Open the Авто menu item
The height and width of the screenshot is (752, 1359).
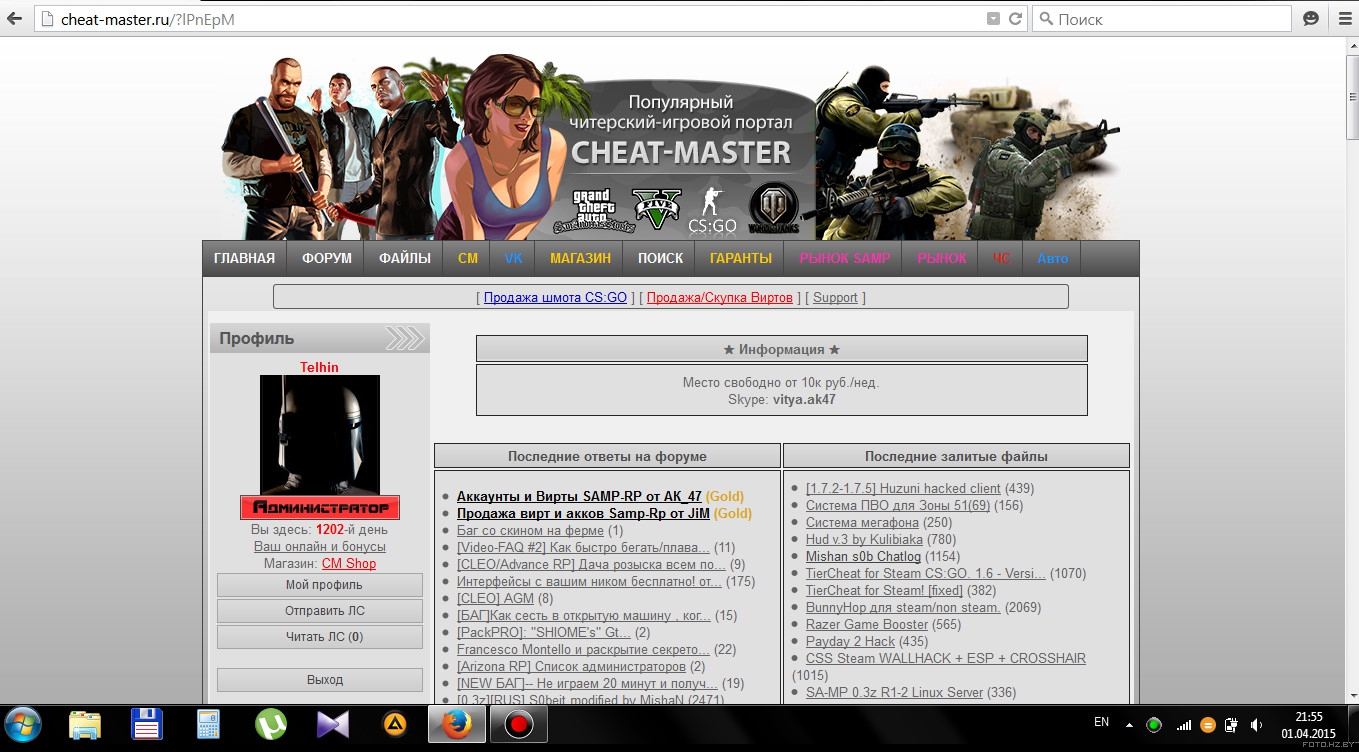(1053, 258)
